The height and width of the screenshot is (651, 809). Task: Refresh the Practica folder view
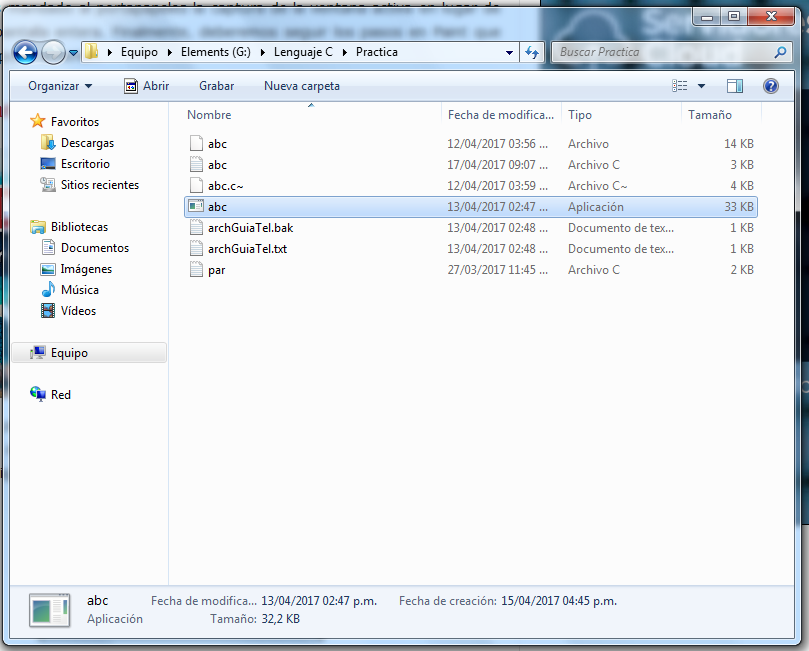point(532,52)
